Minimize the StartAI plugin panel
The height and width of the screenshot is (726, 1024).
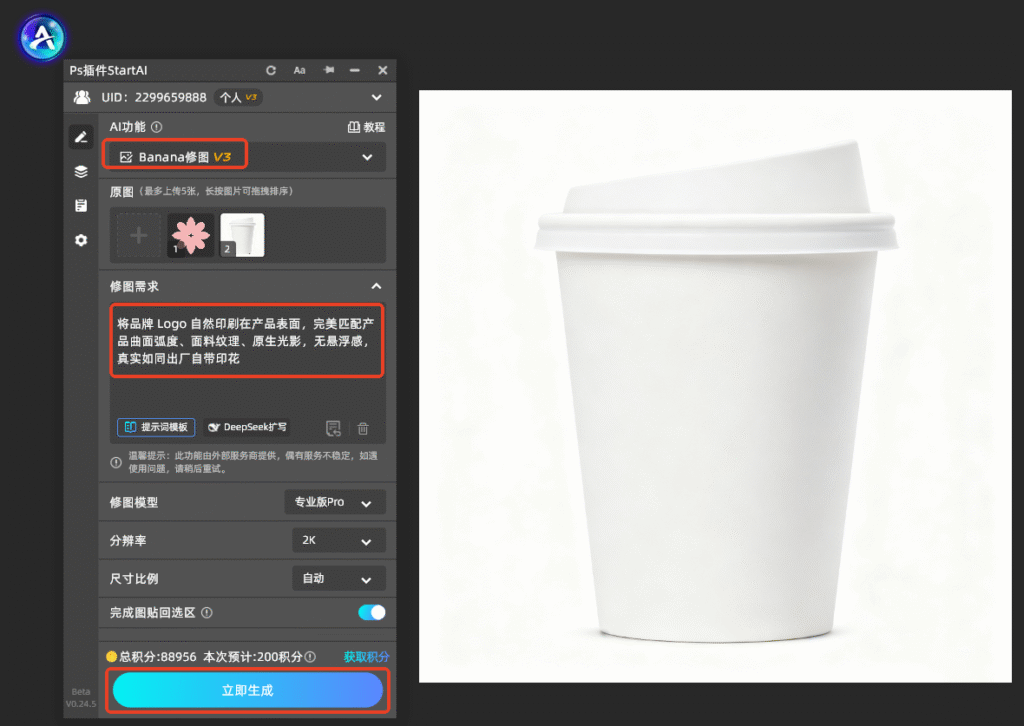355,71
